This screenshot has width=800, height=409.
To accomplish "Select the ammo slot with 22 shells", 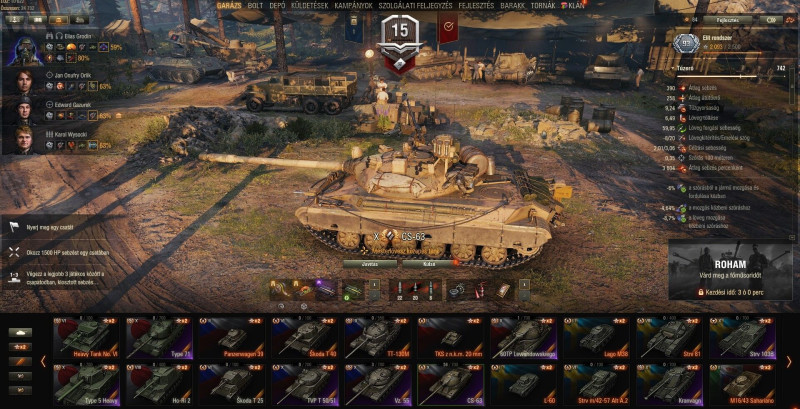I will click(x=401, y=290).
